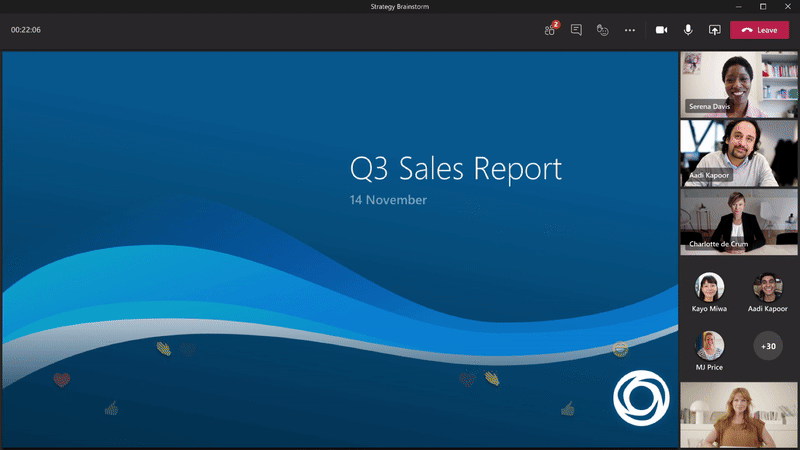Click Aadi Kapoor round avatar
The height and width of the screenshot is (450, 800).
768,287
